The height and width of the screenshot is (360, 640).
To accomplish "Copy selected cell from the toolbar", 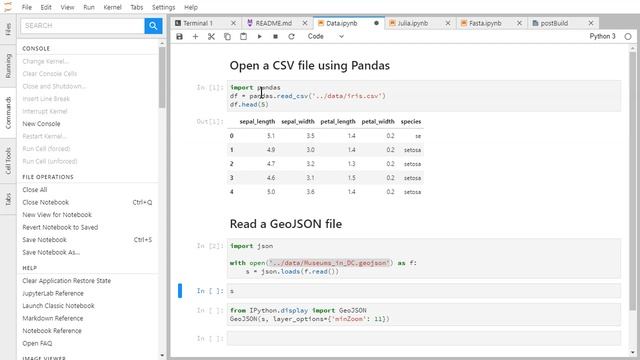I will (227, 37).
